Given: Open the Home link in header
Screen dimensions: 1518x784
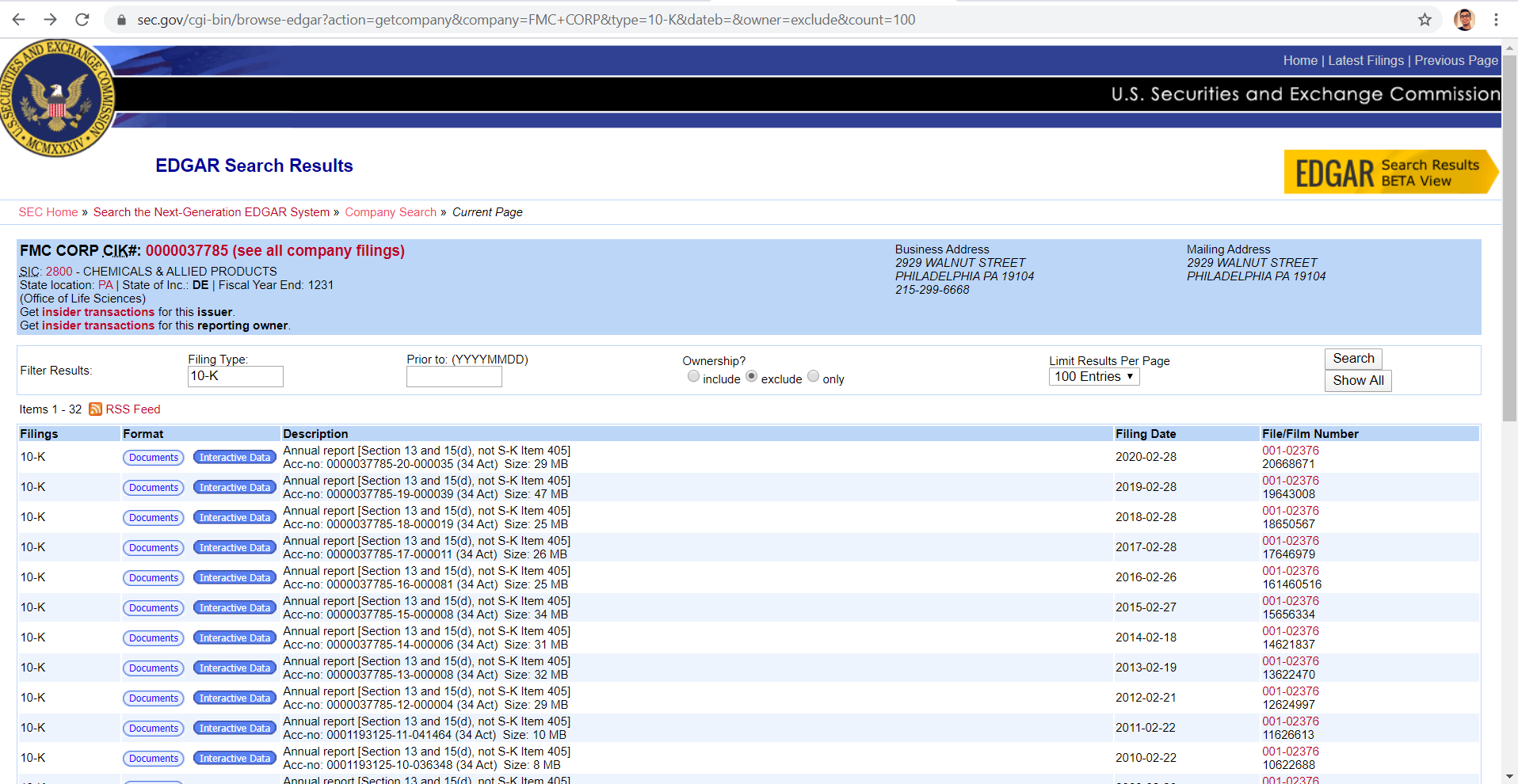Looking at the screenshot, I should 1300,61.
